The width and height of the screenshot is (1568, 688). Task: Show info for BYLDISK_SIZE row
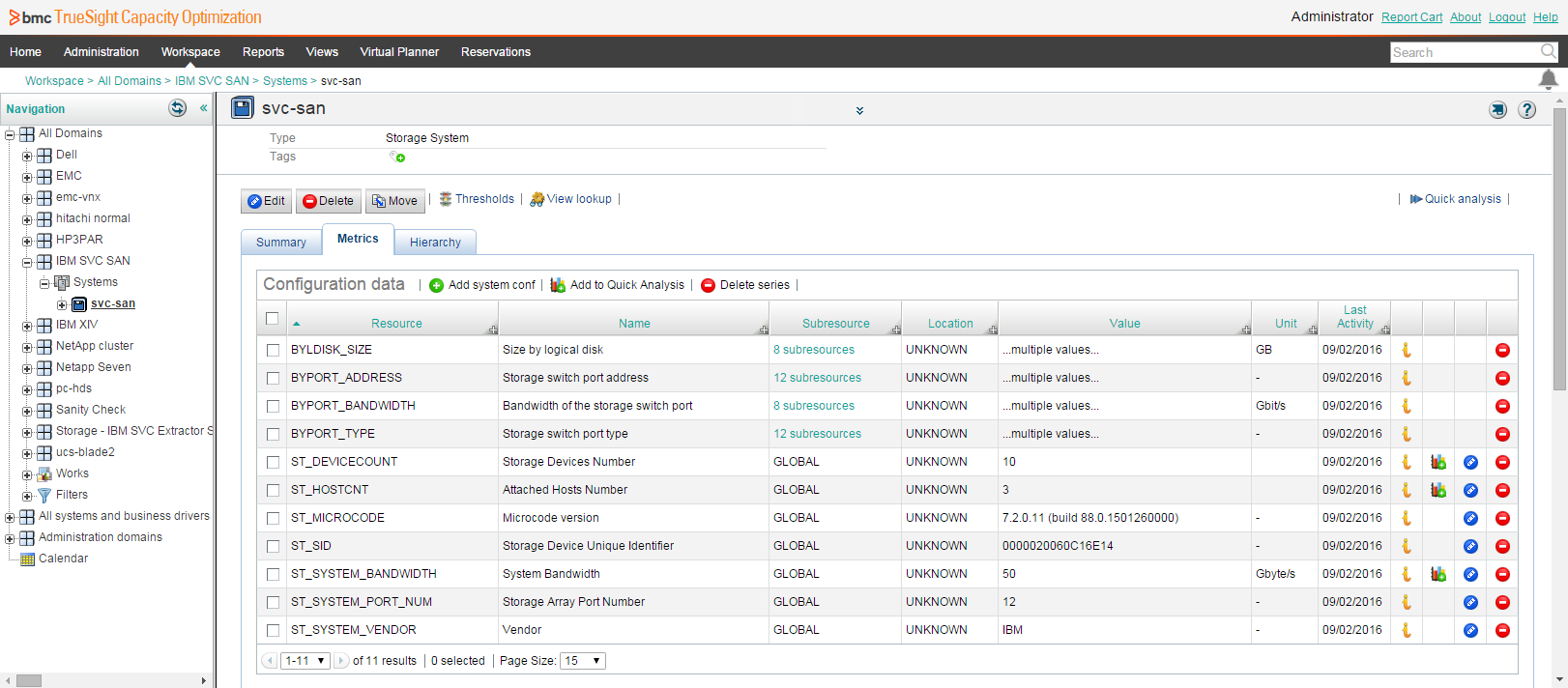tap(1407, 350)
